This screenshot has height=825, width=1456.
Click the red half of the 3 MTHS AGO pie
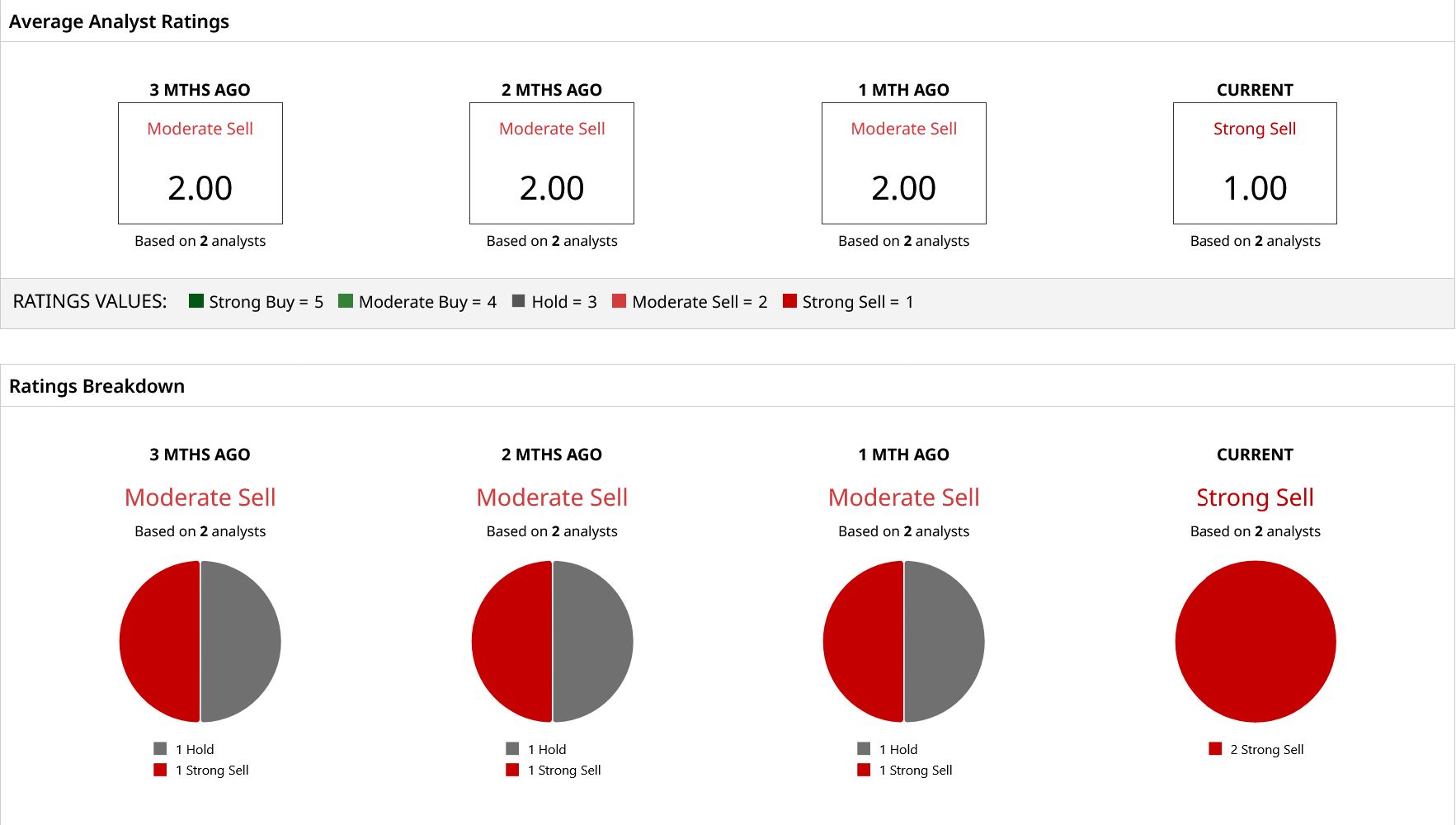(x=159, y=642)
